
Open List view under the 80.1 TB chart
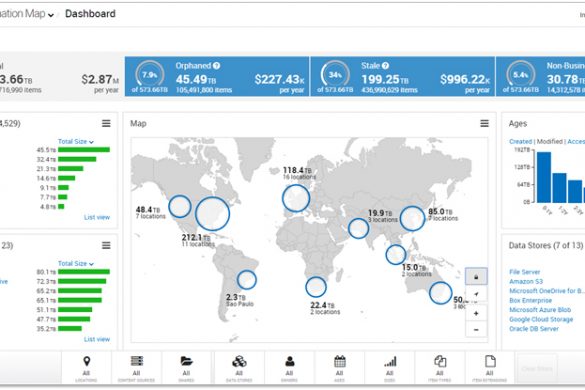click(x=97, y=339)
